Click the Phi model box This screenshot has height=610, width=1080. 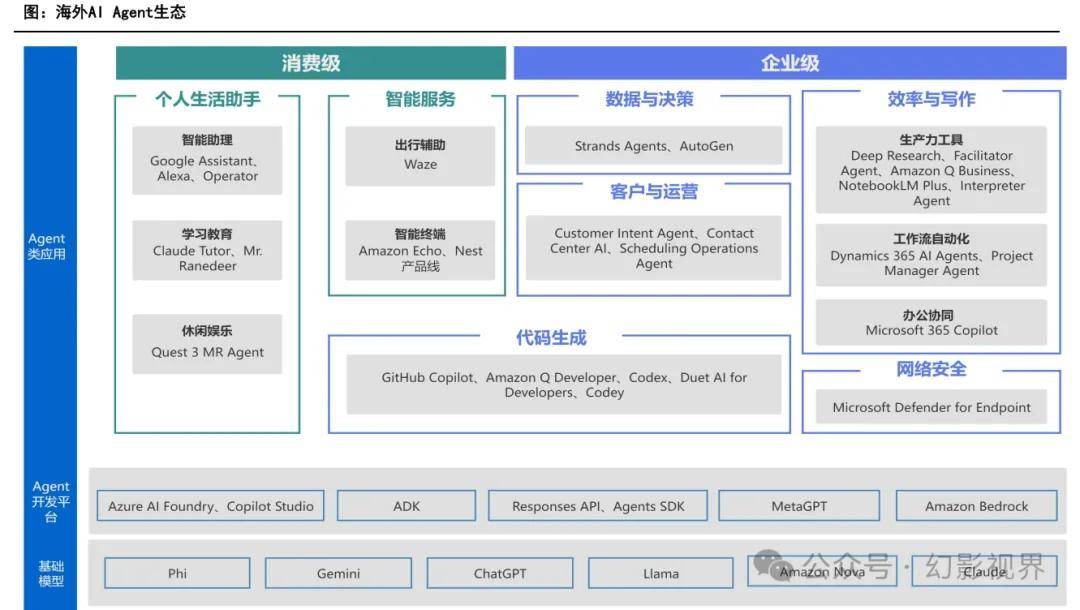pos(177,573)
